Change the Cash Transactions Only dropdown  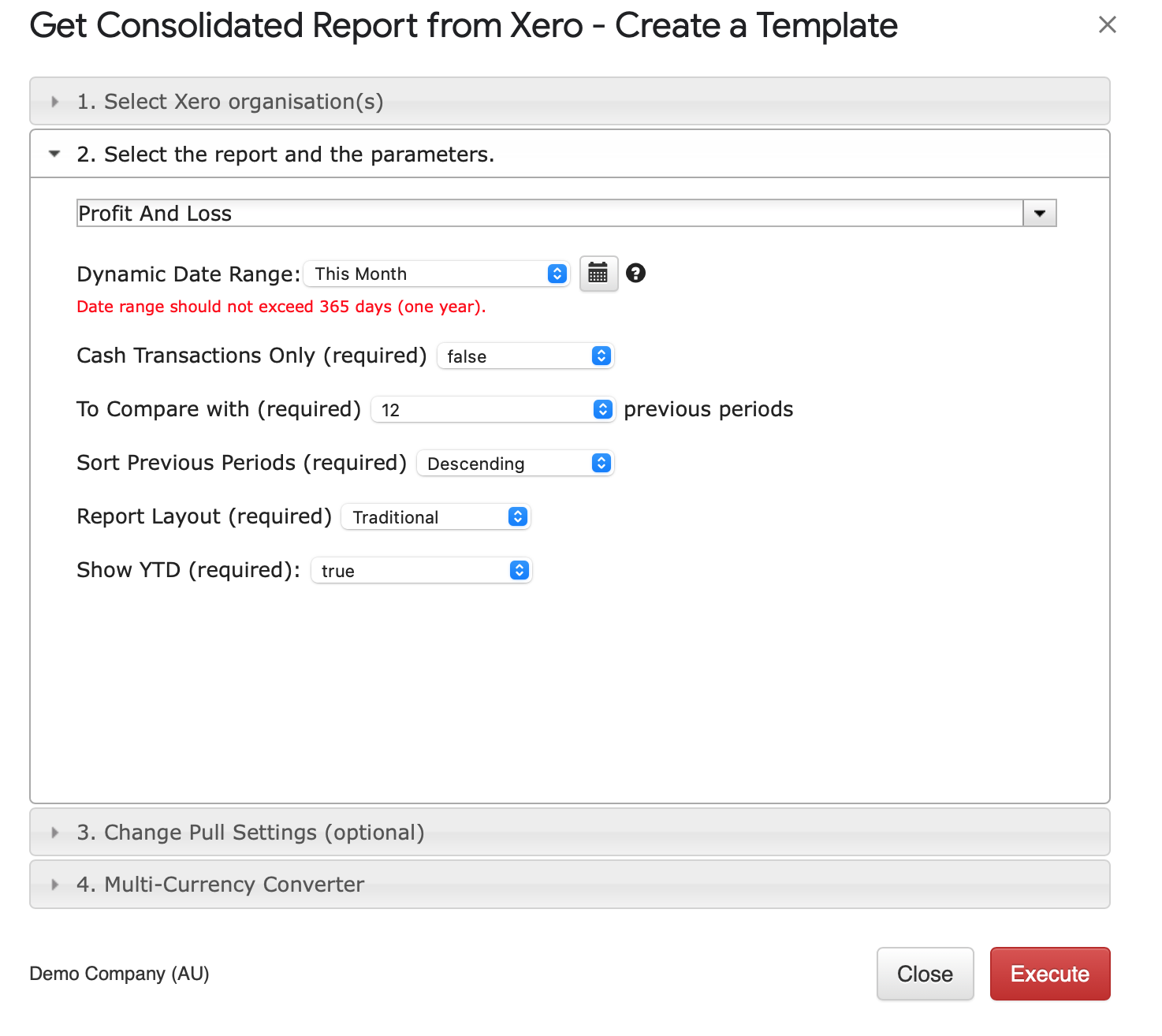(x=525, y=356)
